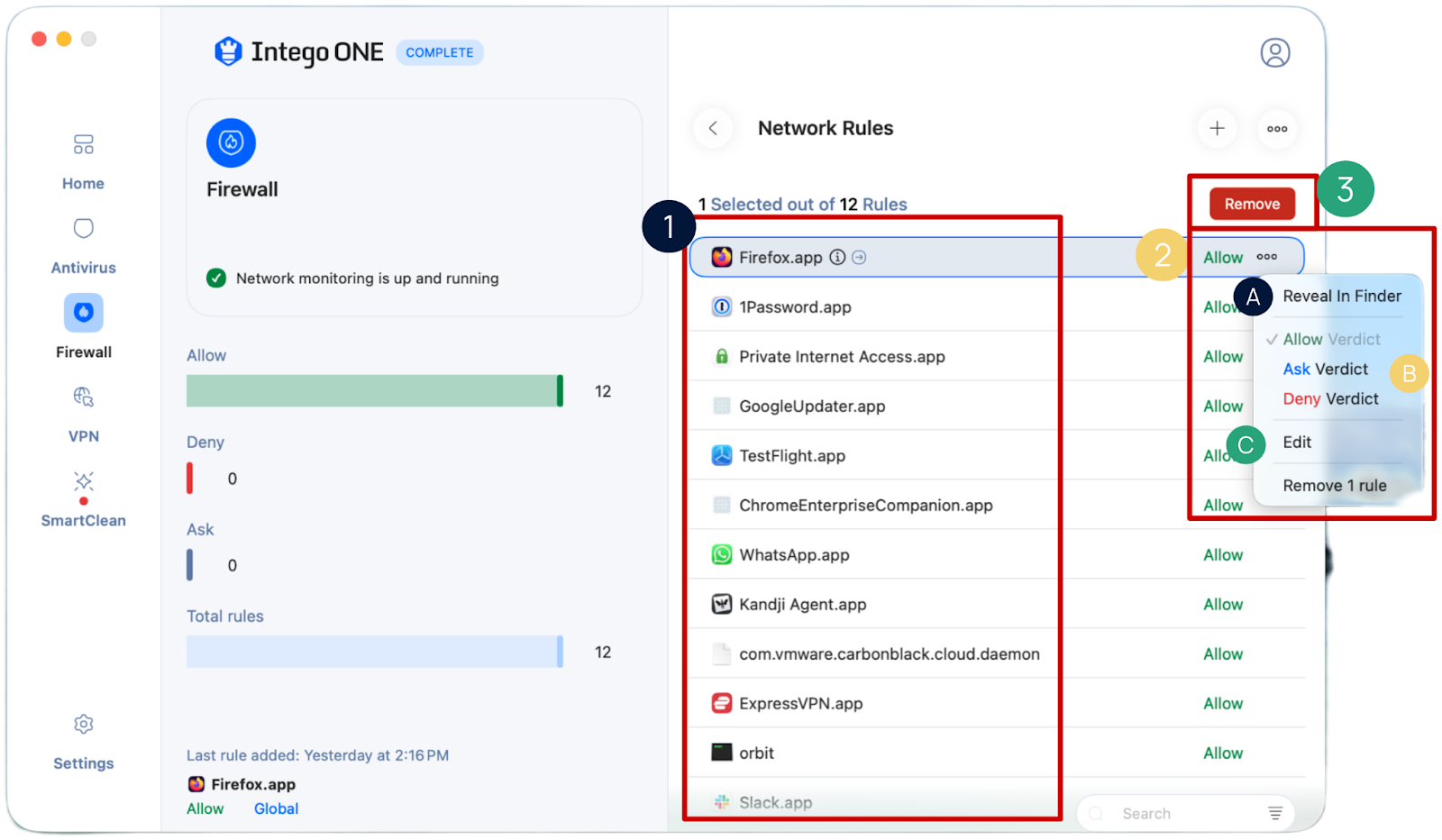Screen dimensions: 1442x840
Task: Open the user account profile icon
Action: 1274,52
